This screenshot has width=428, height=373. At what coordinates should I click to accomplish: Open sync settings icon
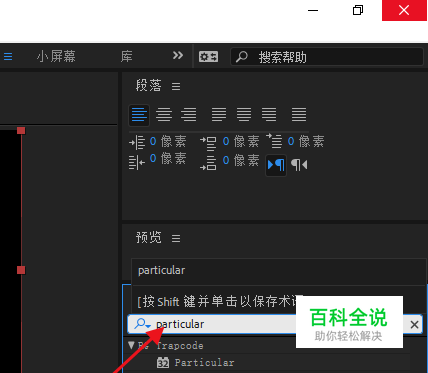pyautogui.click(x=208, y=57)
